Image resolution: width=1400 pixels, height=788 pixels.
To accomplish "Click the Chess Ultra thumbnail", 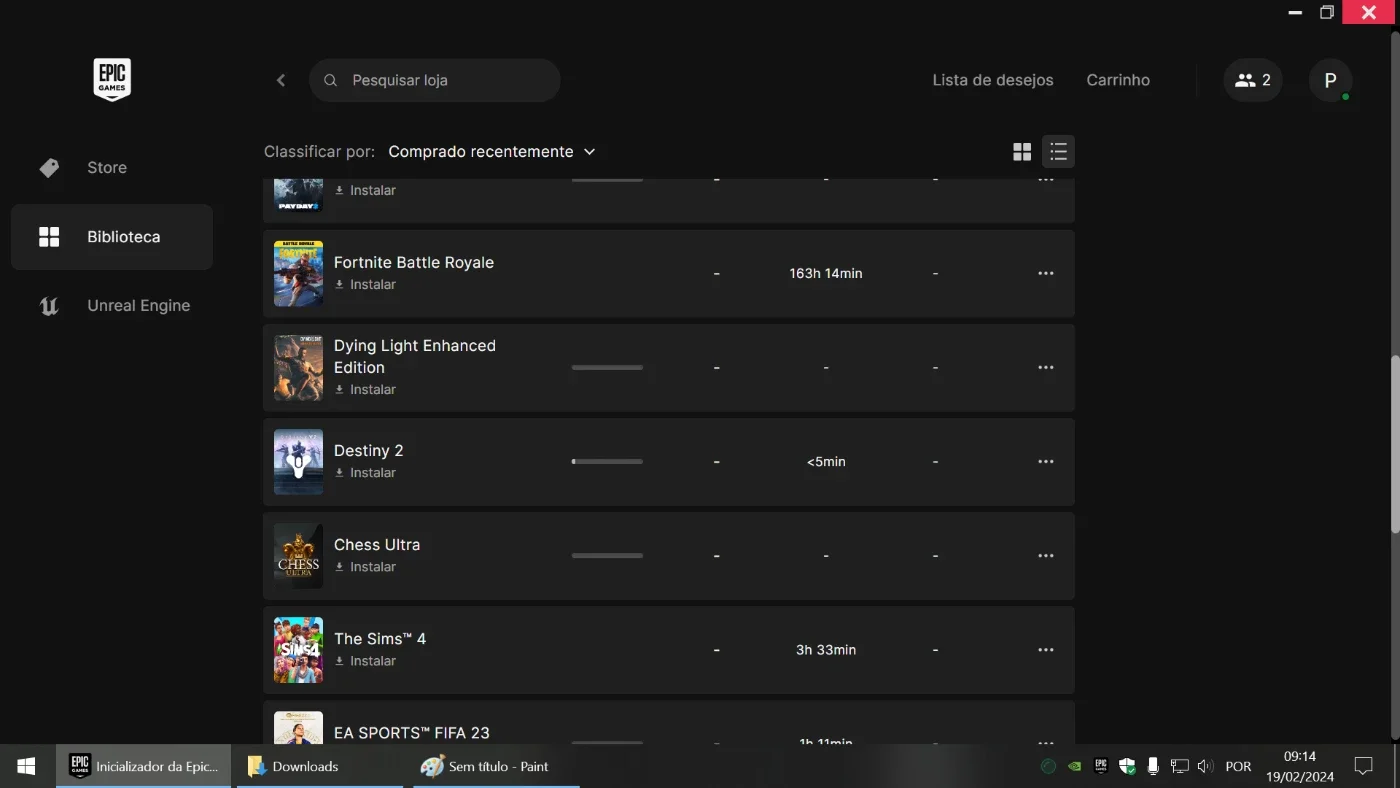I will [x=298, y=555].
